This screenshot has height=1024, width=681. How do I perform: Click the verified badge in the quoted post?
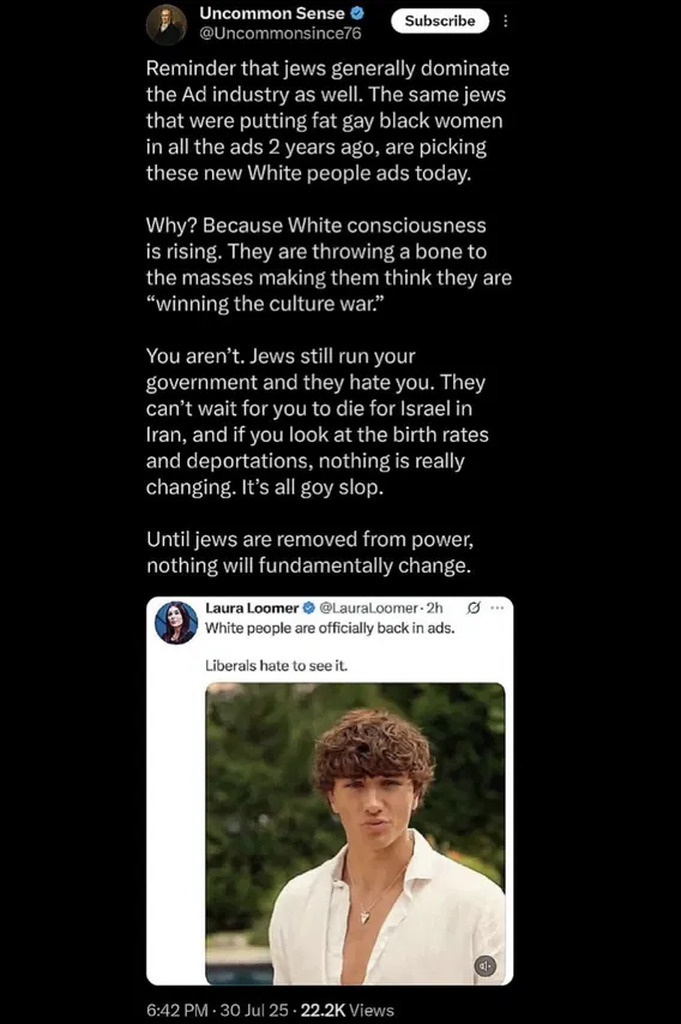[309, 607]
